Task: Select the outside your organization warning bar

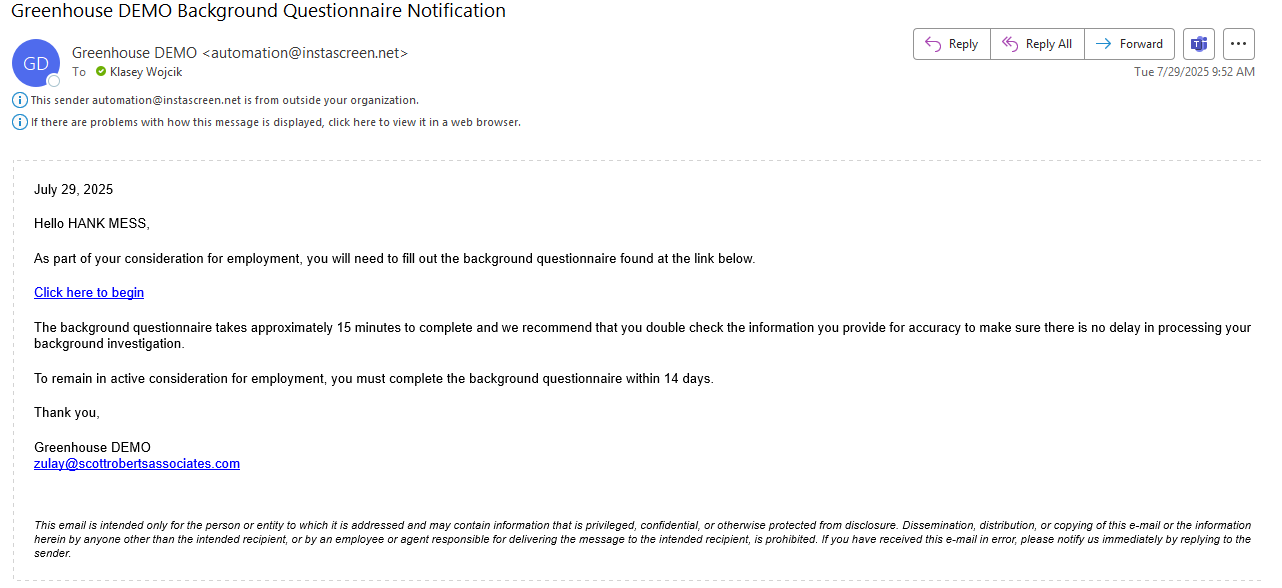Action: coord(224,100)
